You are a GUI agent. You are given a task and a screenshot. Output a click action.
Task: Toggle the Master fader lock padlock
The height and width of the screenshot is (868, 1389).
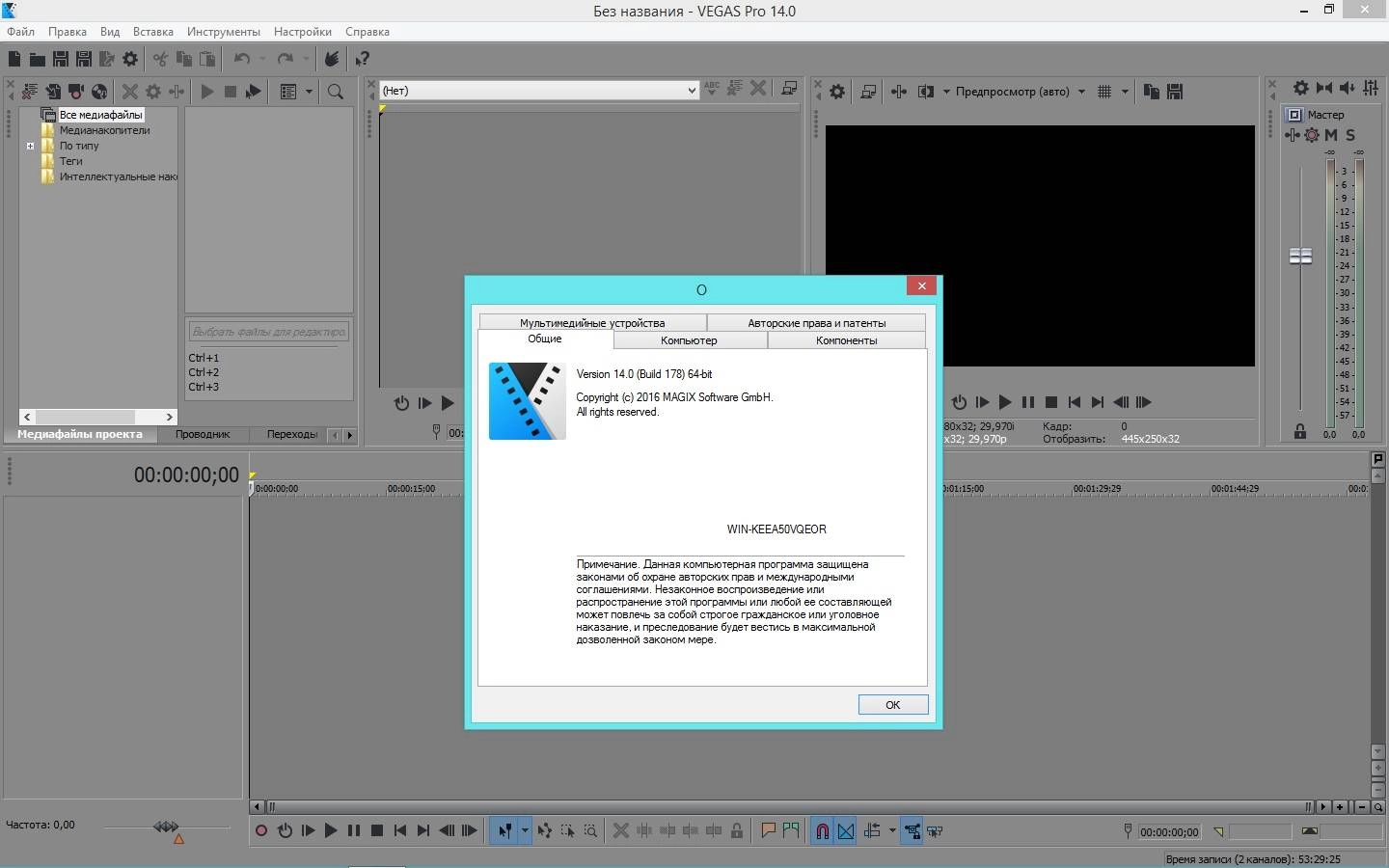[x=1300, y=432]
